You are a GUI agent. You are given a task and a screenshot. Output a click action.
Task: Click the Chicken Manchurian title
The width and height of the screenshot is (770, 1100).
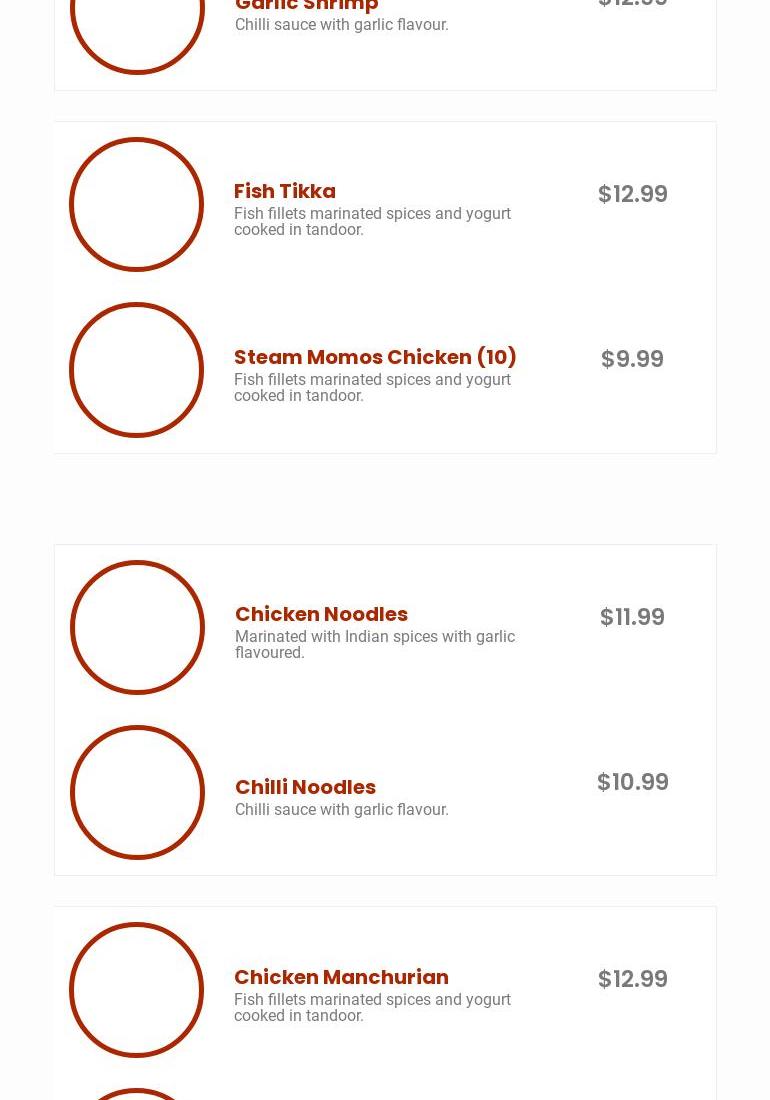click(341, 977)
